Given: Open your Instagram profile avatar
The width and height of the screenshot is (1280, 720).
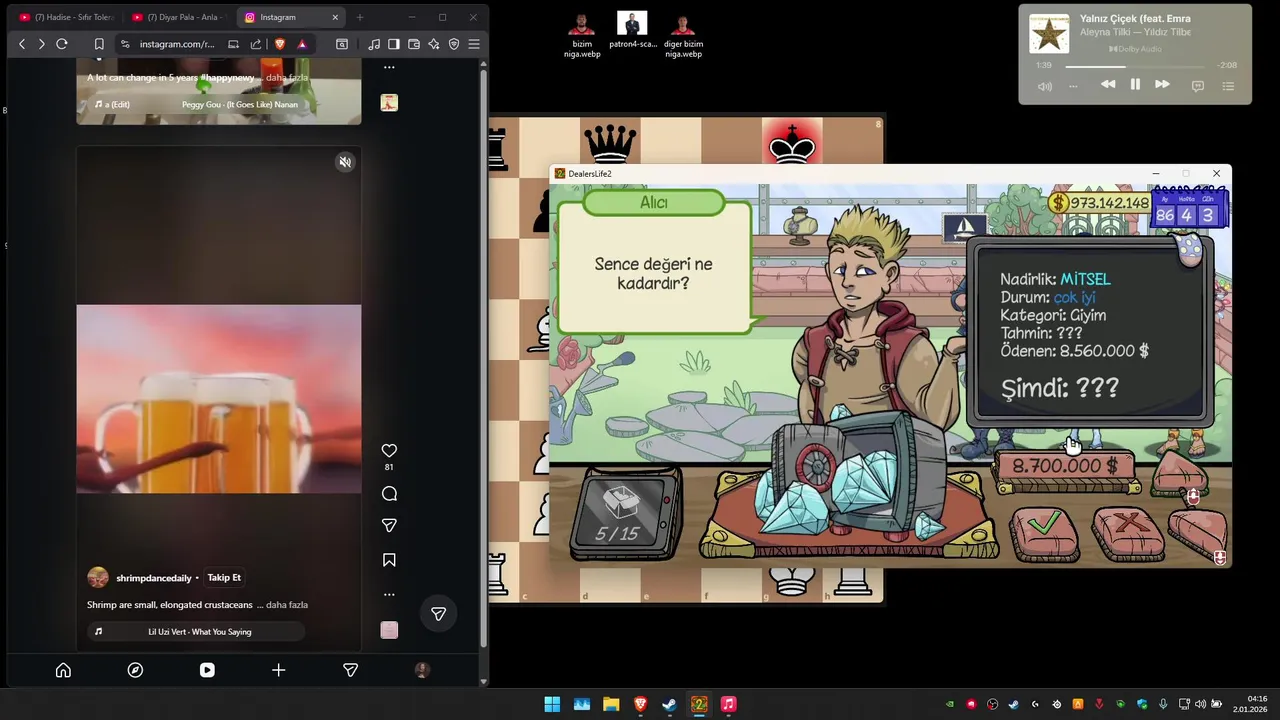Looking at the screenshot, I should [422, 670].
